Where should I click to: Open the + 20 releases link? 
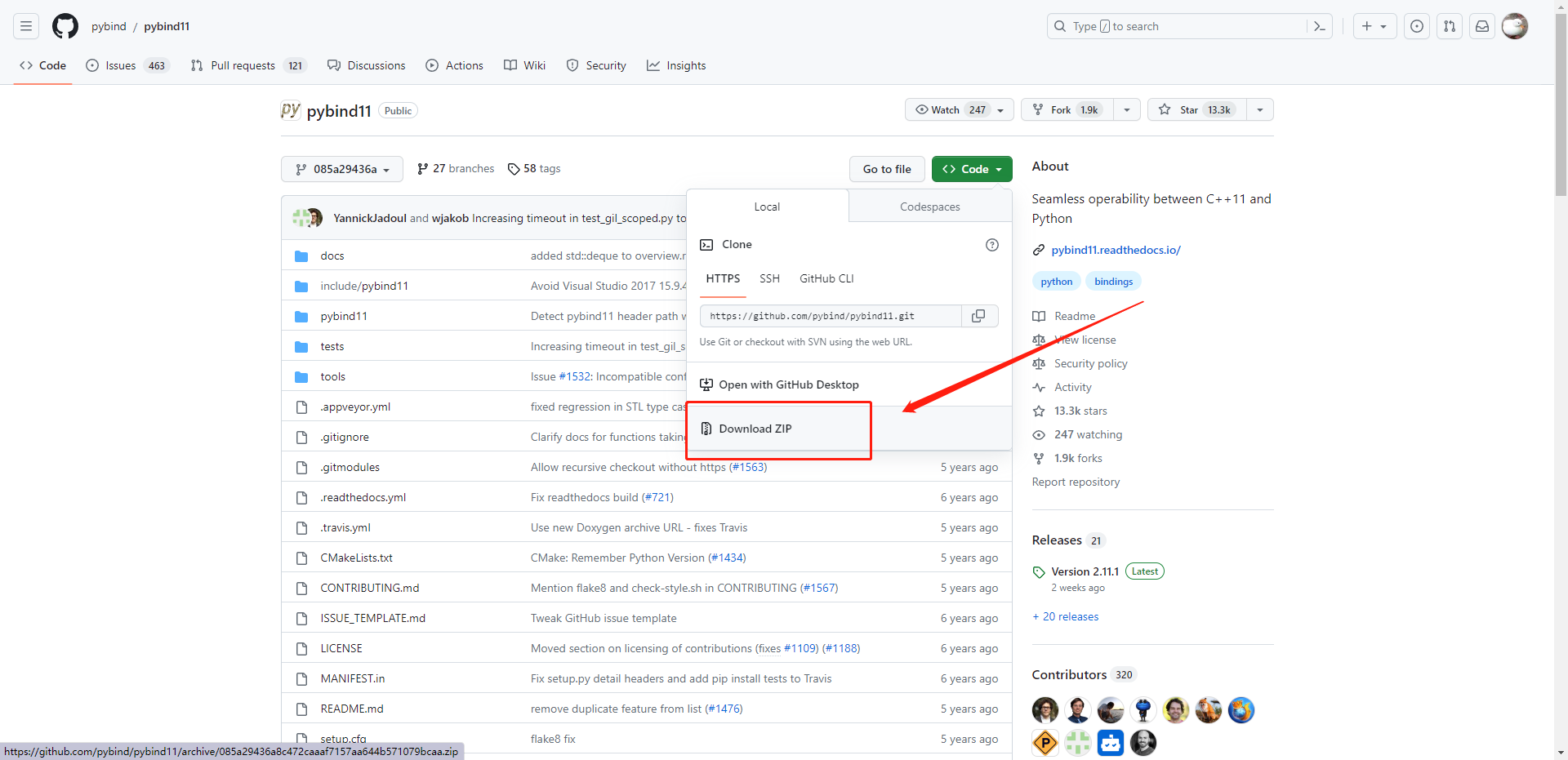(x=1065, y=616)
